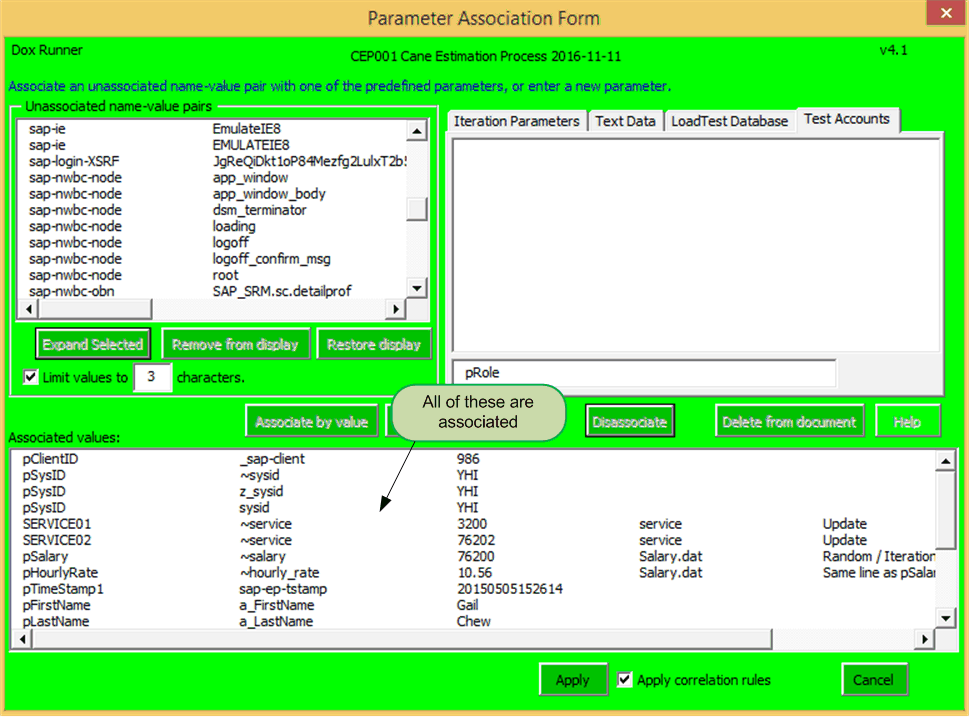Select the pLastName row
This screenshot has height=717, width=970.
(474, 621)
